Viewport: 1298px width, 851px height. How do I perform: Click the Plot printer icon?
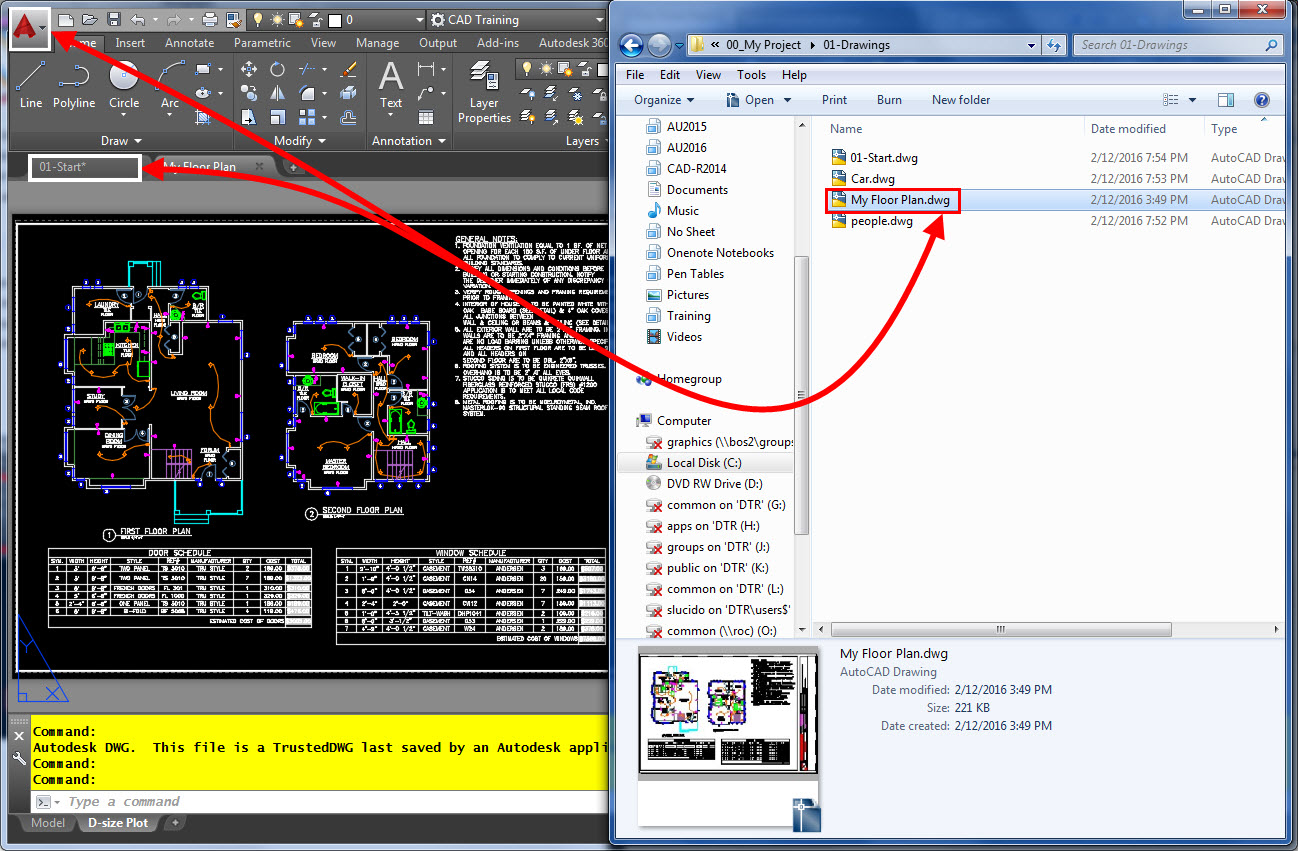210,20
